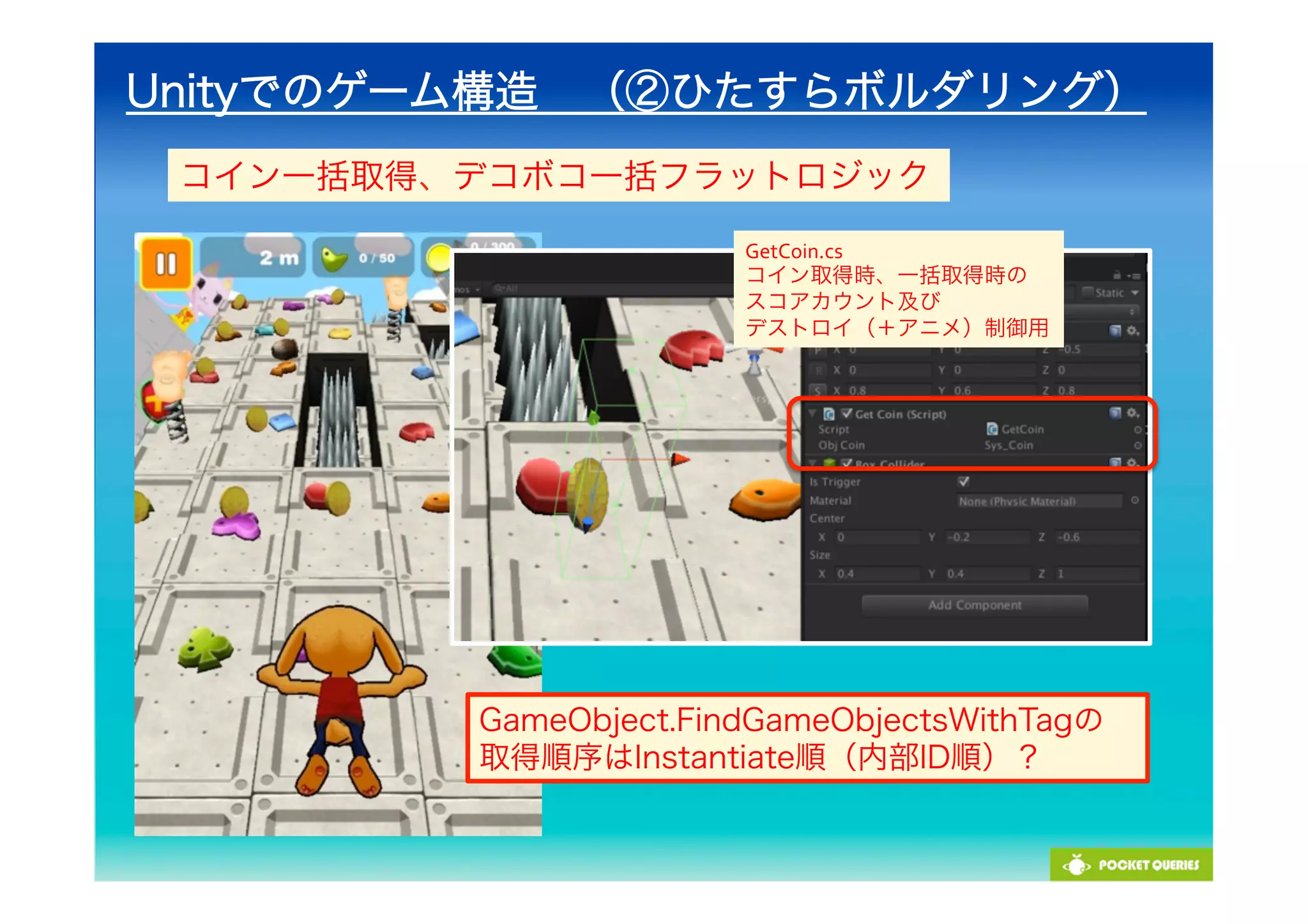Image resolution: width=1308 pixels, height=924 pixels.
Task: Open Box Collider gear menu
Action: click(x=1132, y=462)
